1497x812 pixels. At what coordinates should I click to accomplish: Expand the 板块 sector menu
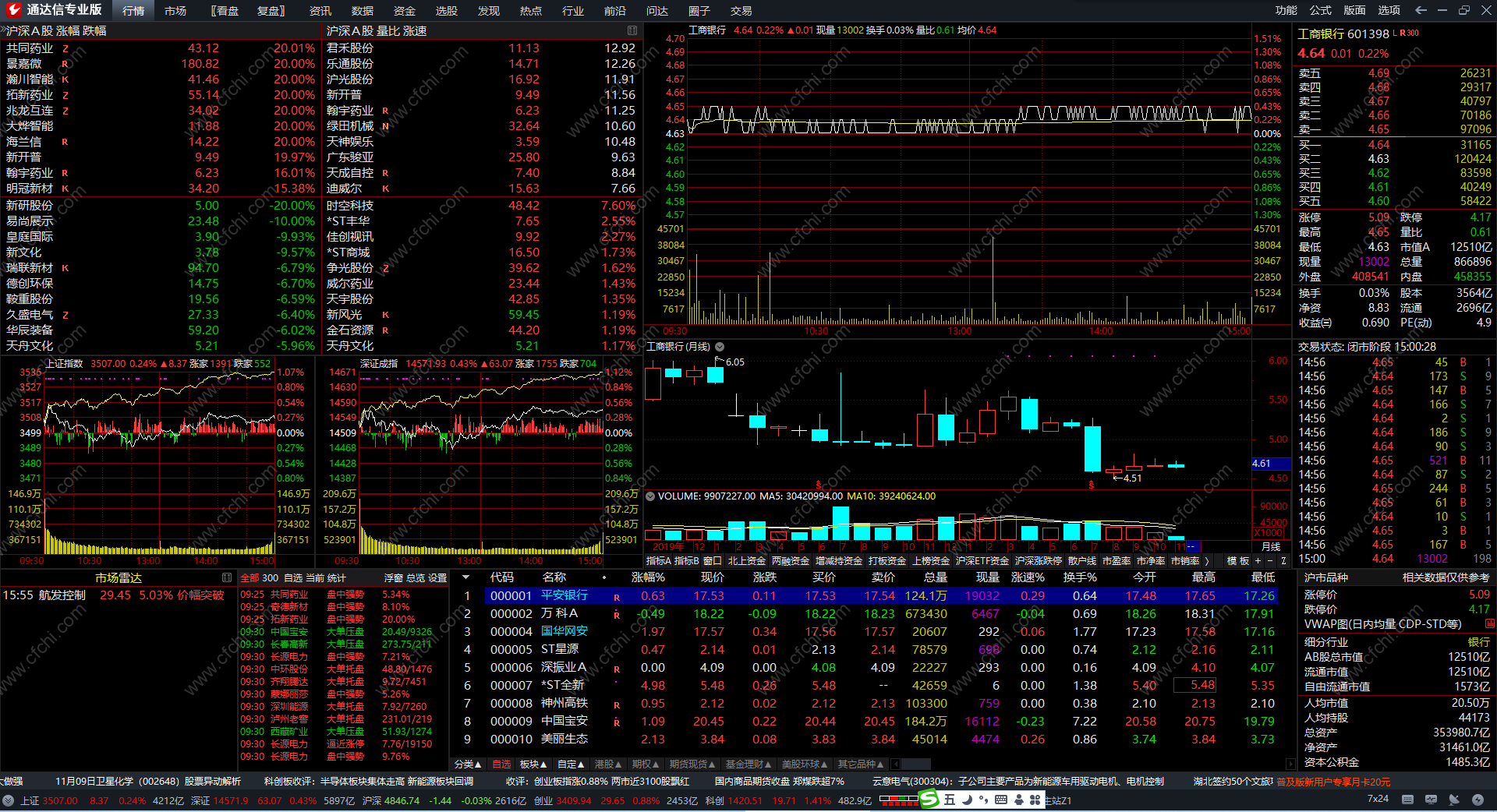click(533, 764)
